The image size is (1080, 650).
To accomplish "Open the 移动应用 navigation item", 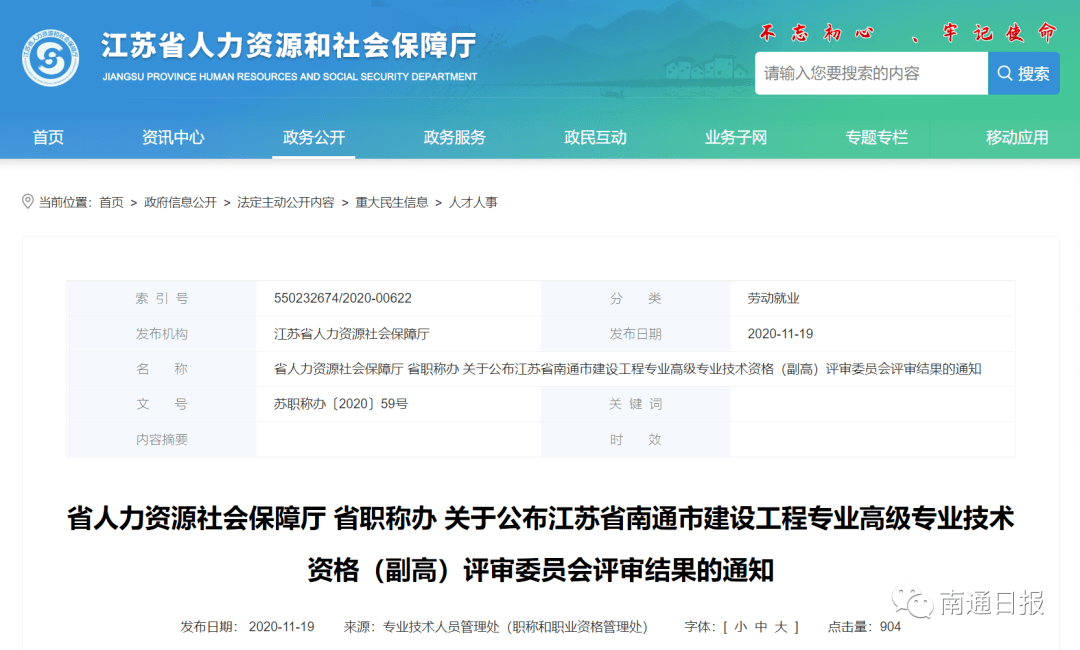I will [x=1017, y=138].
